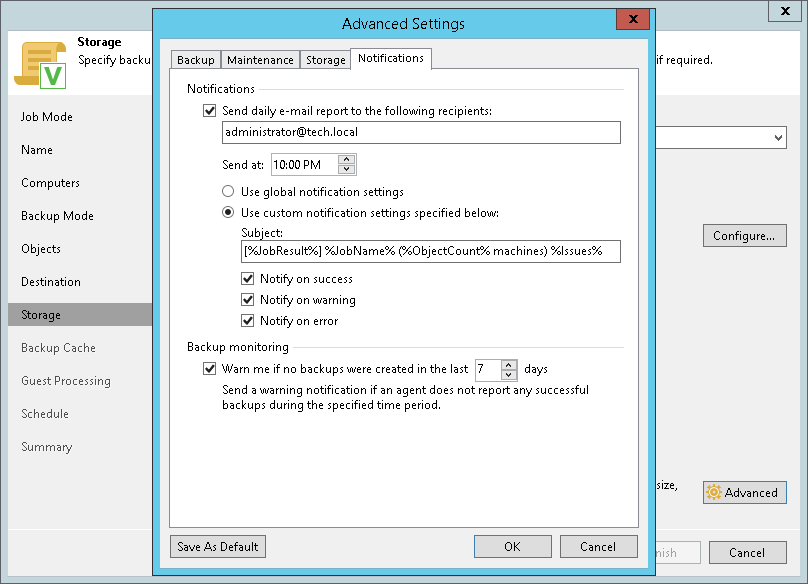The width and height of the screenshot is (808, 584).
Task: Disable Notify on warning checkbox
Action: (x=248, y=300)
